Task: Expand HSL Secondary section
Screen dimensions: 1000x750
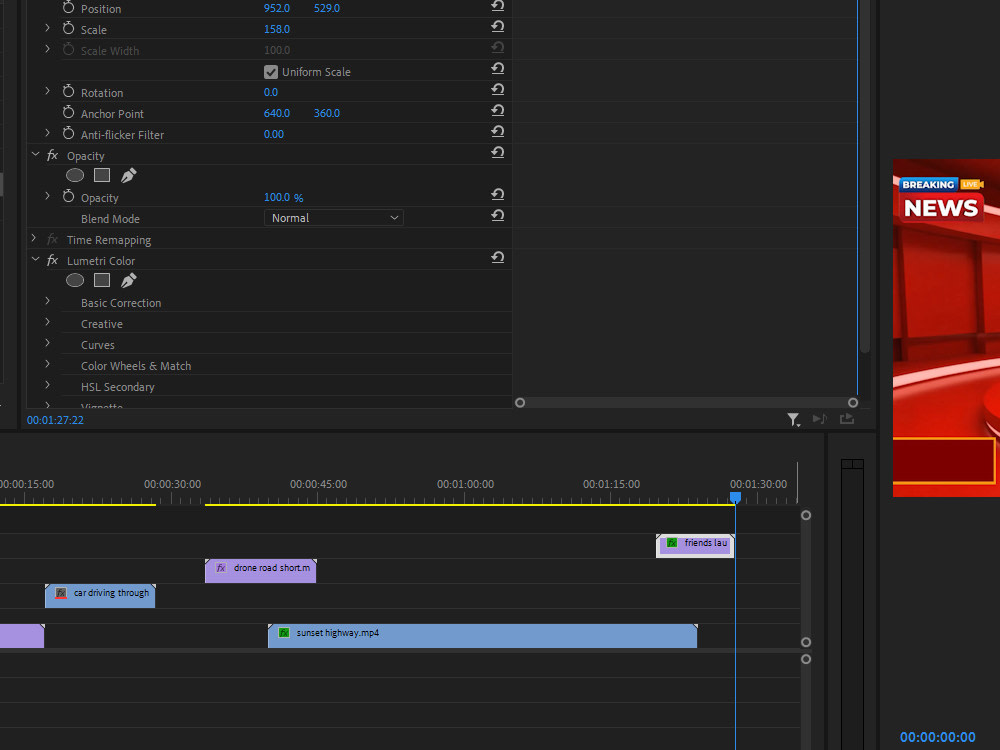Action: click(x=47, y=386)
